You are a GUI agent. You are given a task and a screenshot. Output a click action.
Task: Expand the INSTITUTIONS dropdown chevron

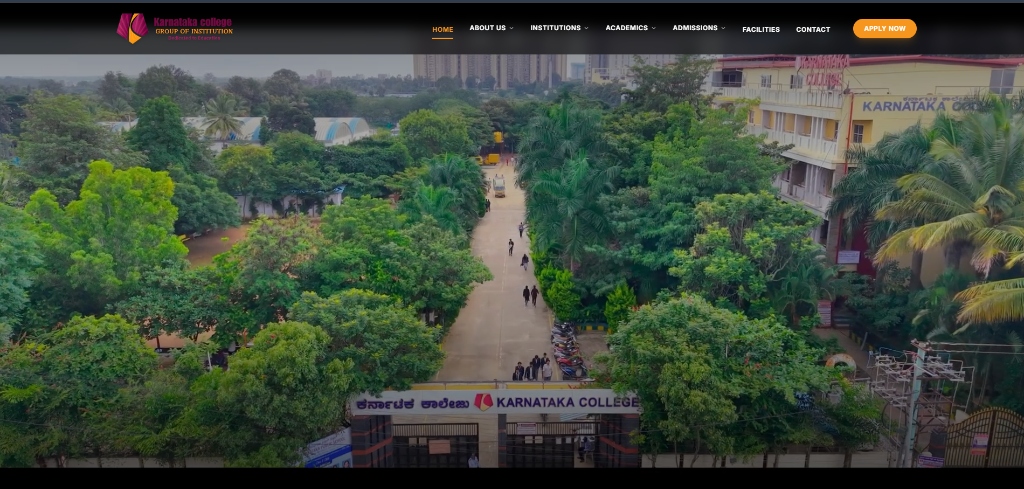click(x=586, y=28)
